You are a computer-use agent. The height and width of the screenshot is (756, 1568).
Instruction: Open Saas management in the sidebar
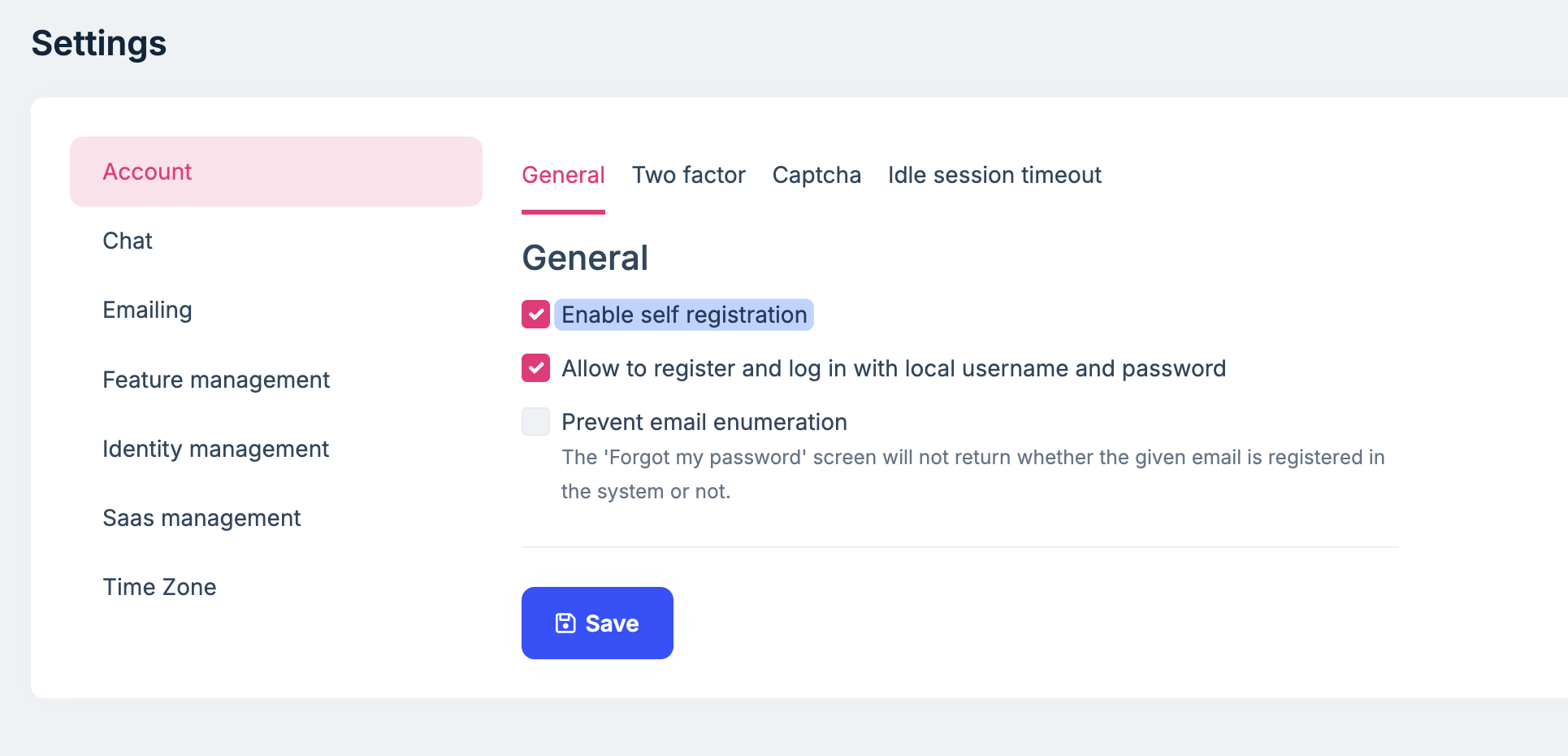pyautogui.click(x=201, y=518)
